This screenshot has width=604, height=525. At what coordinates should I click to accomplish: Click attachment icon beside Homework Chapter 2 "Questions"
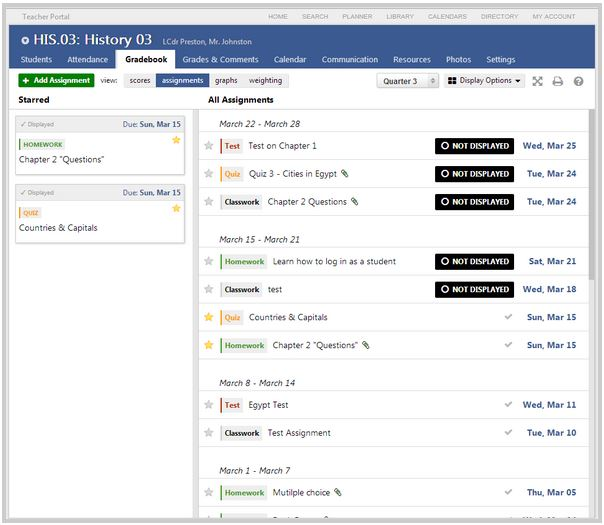point(366,345)
